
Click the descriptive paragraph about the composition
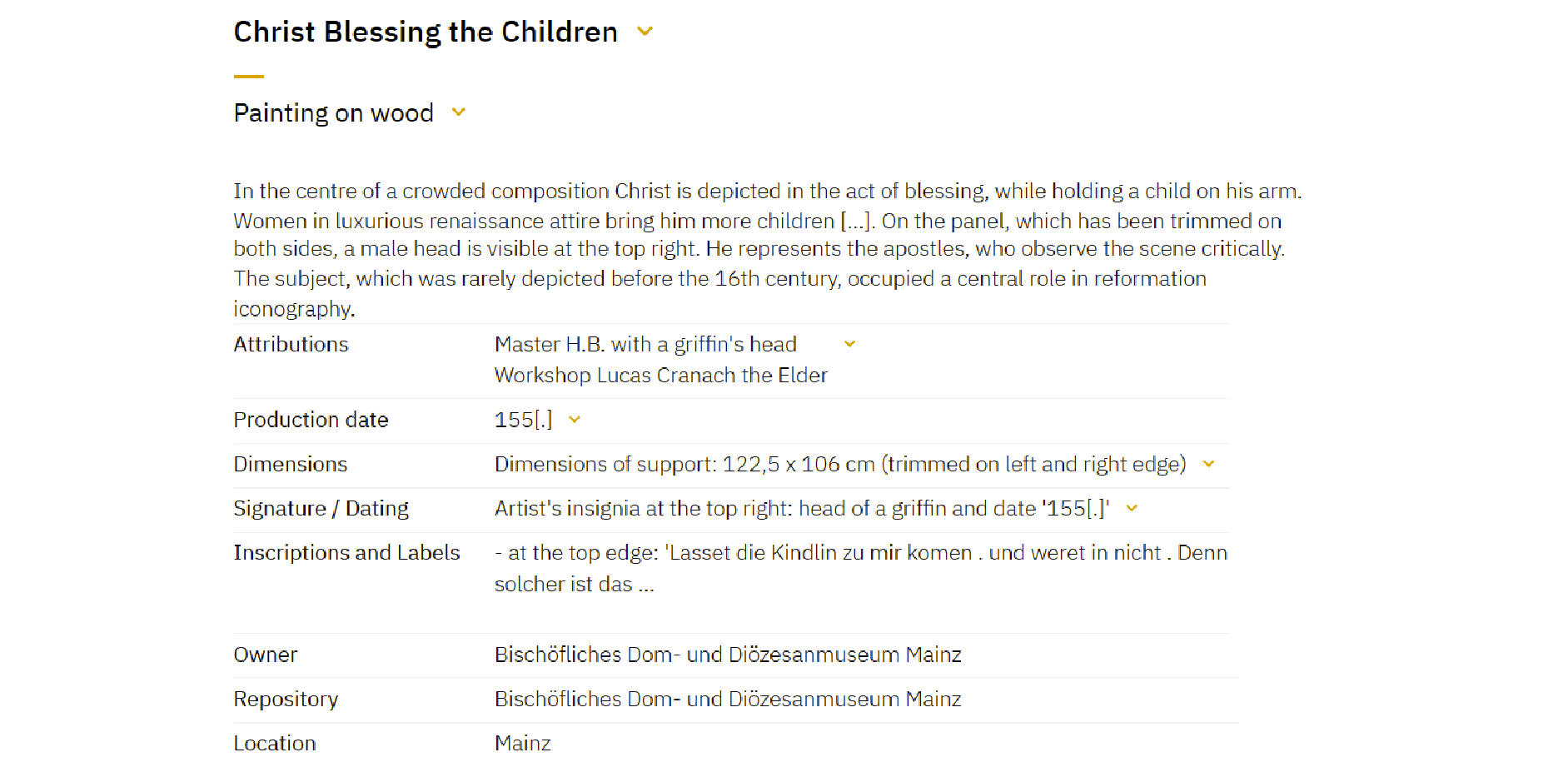pos(767,250)
